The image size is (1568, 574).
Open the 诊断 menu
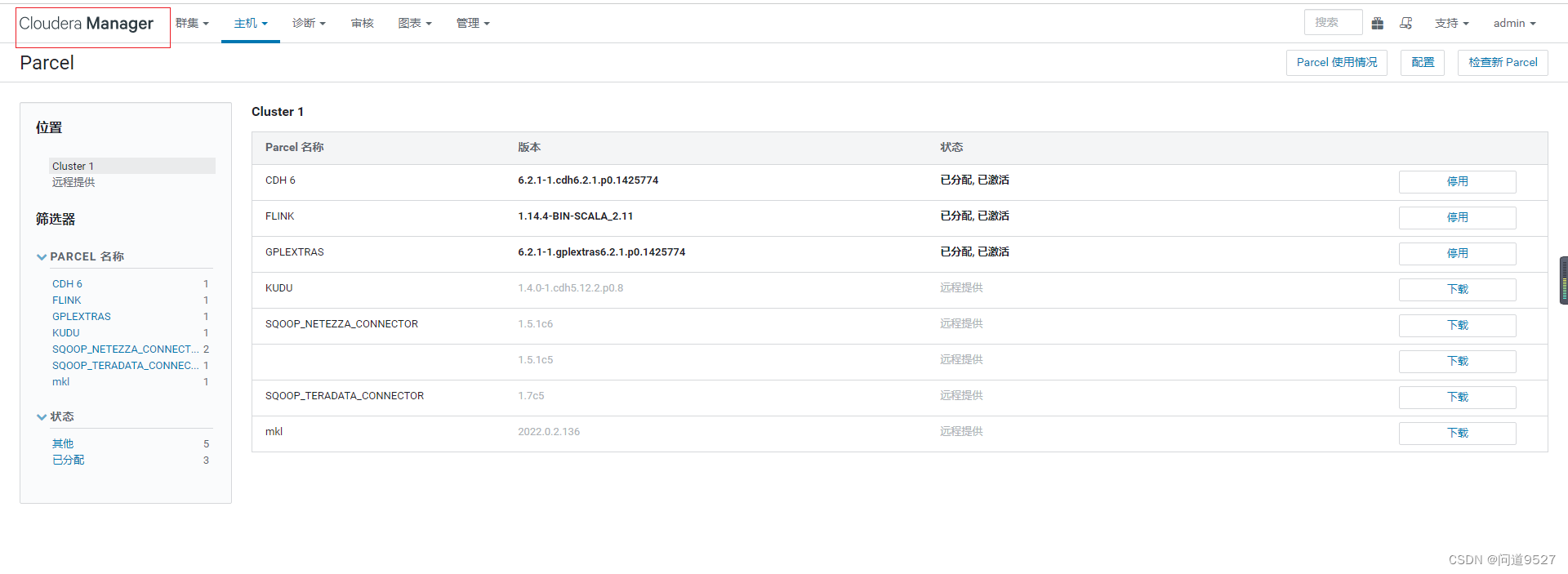click(309, 23)
